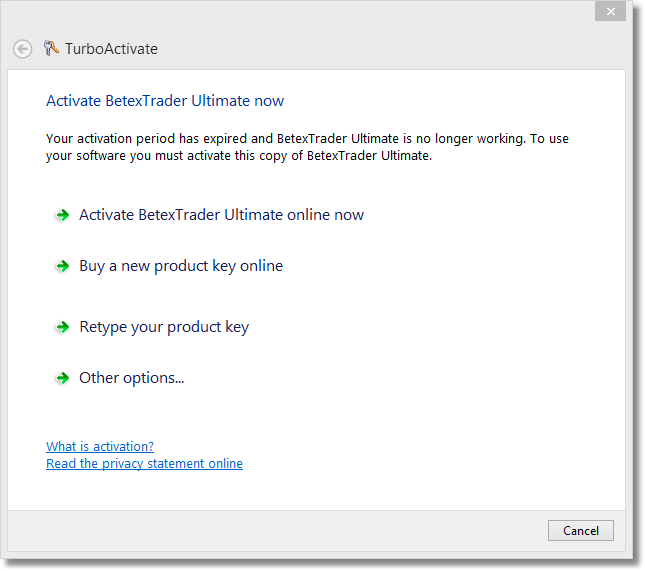Click green arrow next to Other options
The height and width of the screenshot is (571, 645).
(x=63, y=378)
